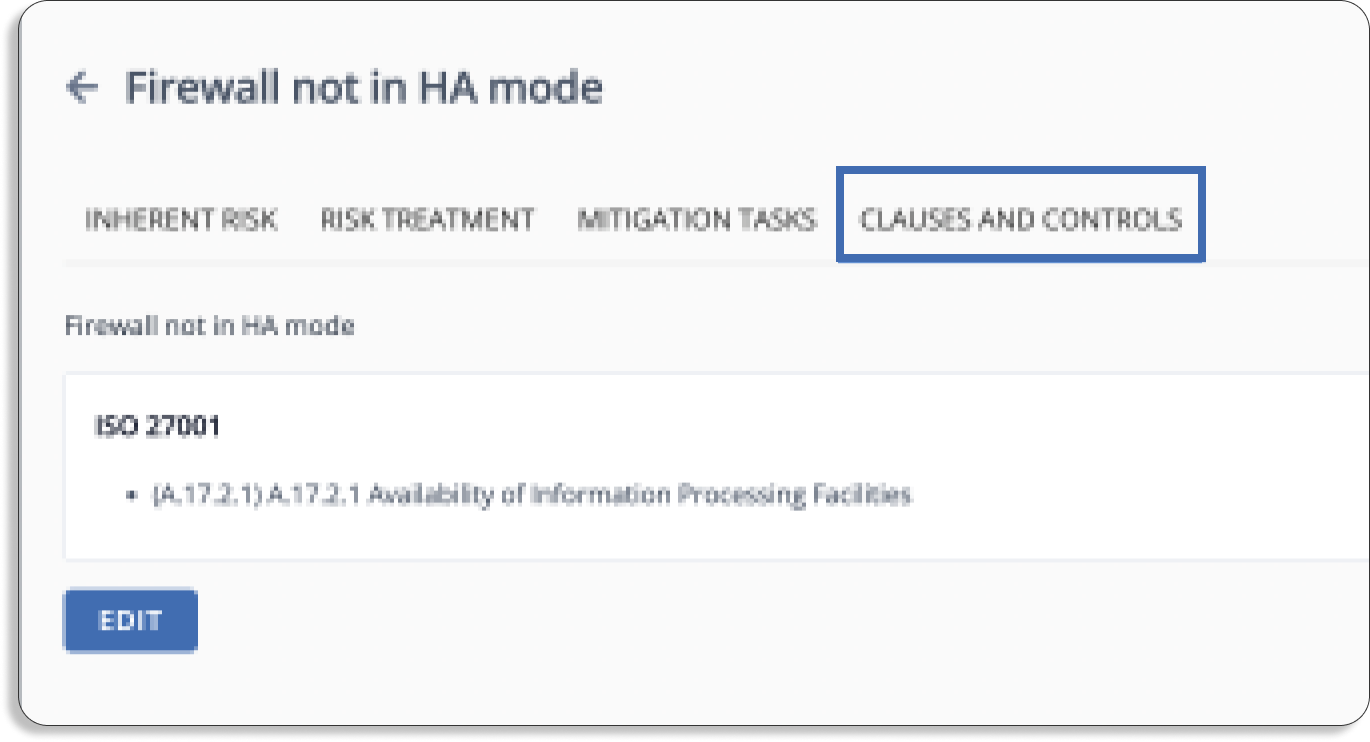The image size is (1370, 742).
Task: Select the risk name text below the tabs
Action: coord(209,326)
